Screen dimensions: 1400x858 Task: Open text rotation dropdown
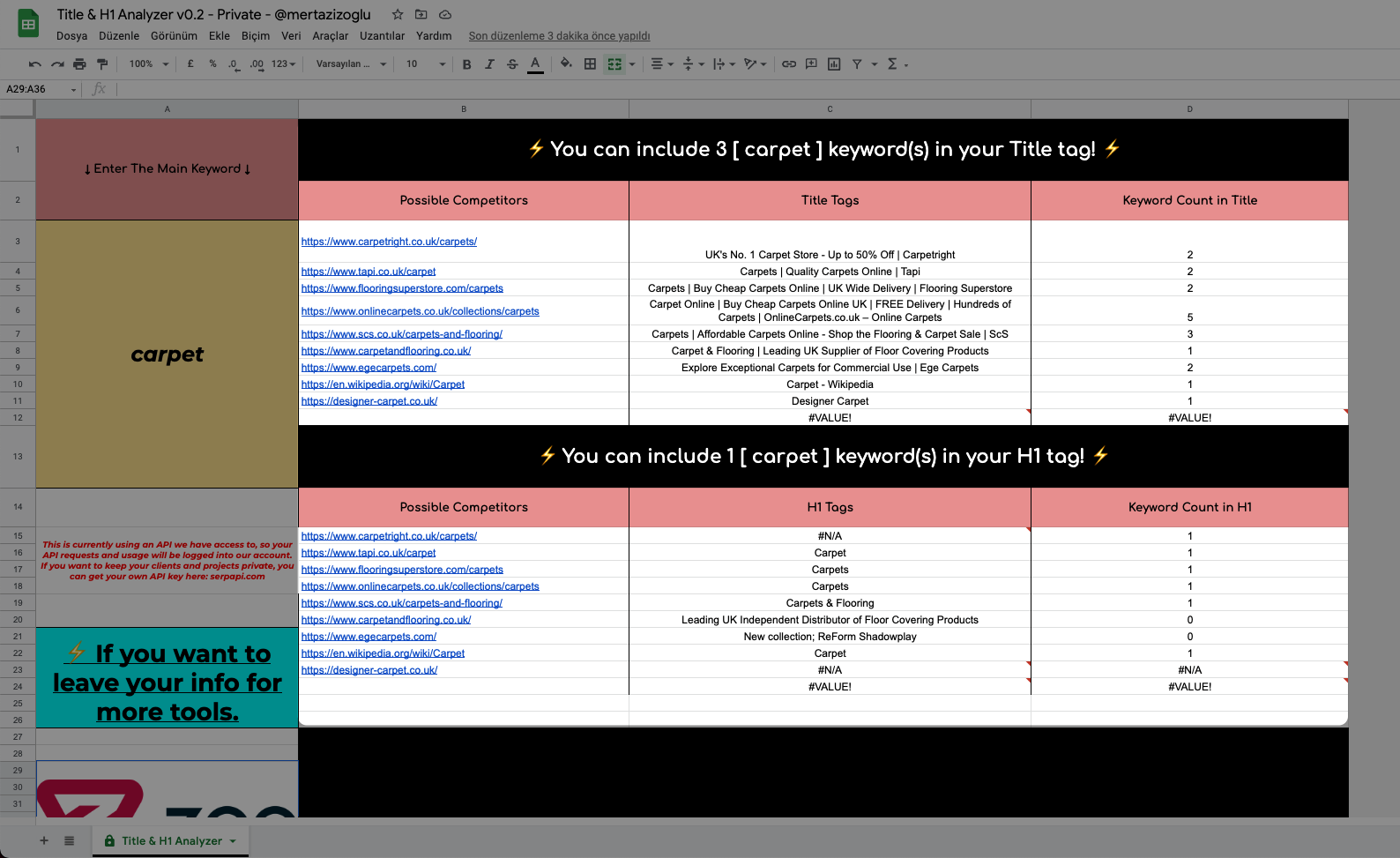pos(756,63)
